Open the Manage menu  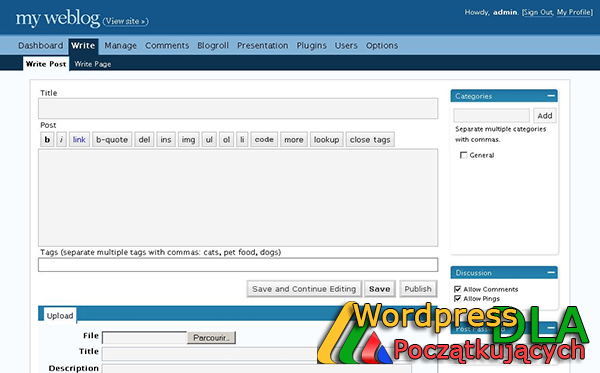121,46
